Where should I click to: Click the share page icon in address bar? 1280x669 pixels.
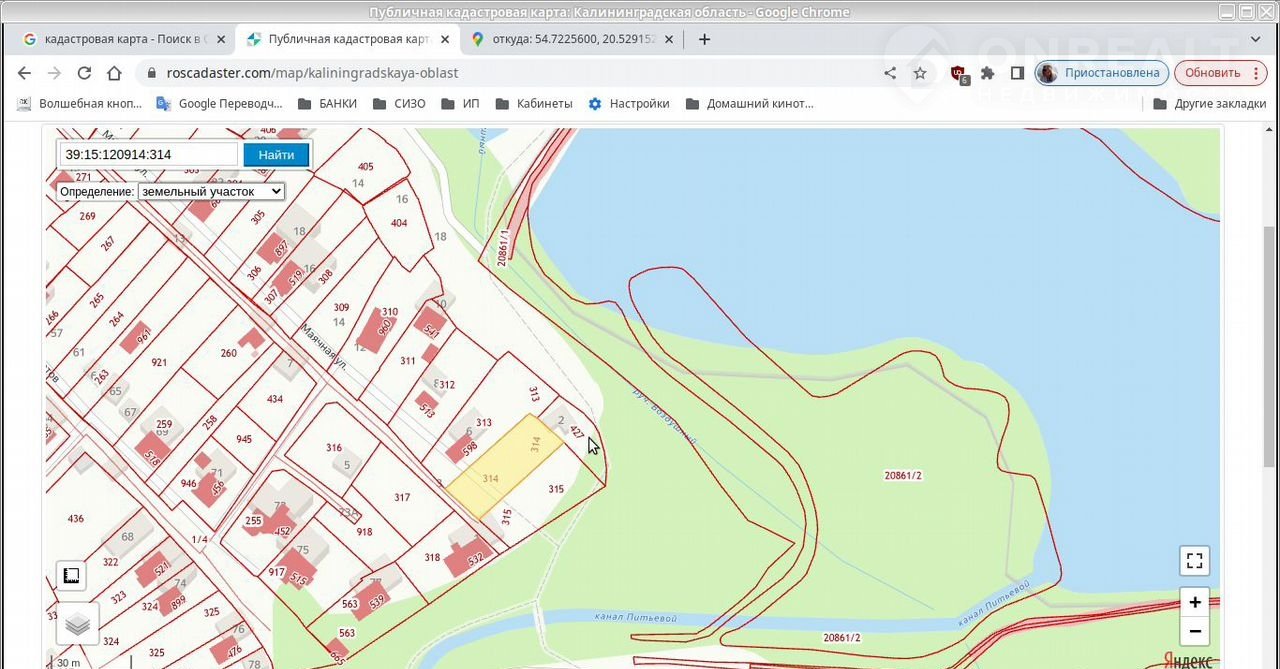pos(890,73)
